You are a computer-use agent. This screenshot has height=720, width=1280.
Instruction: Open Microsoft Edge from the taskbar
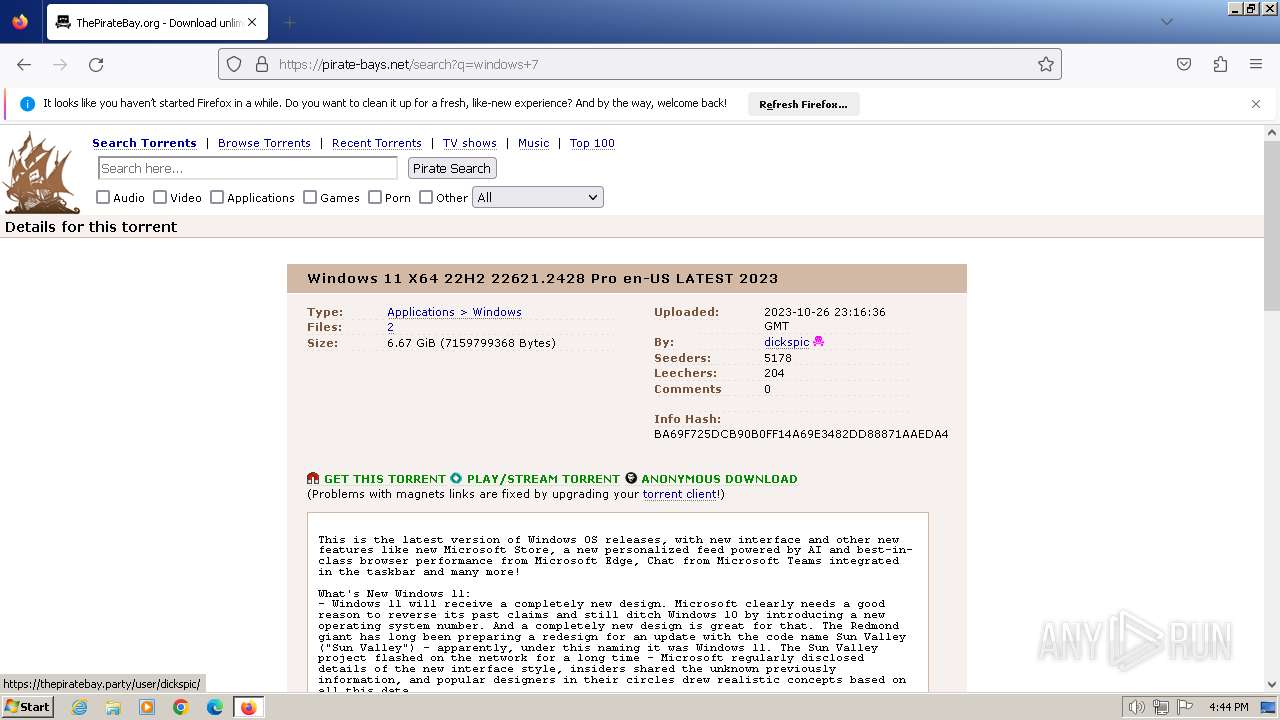pos(215,707)
